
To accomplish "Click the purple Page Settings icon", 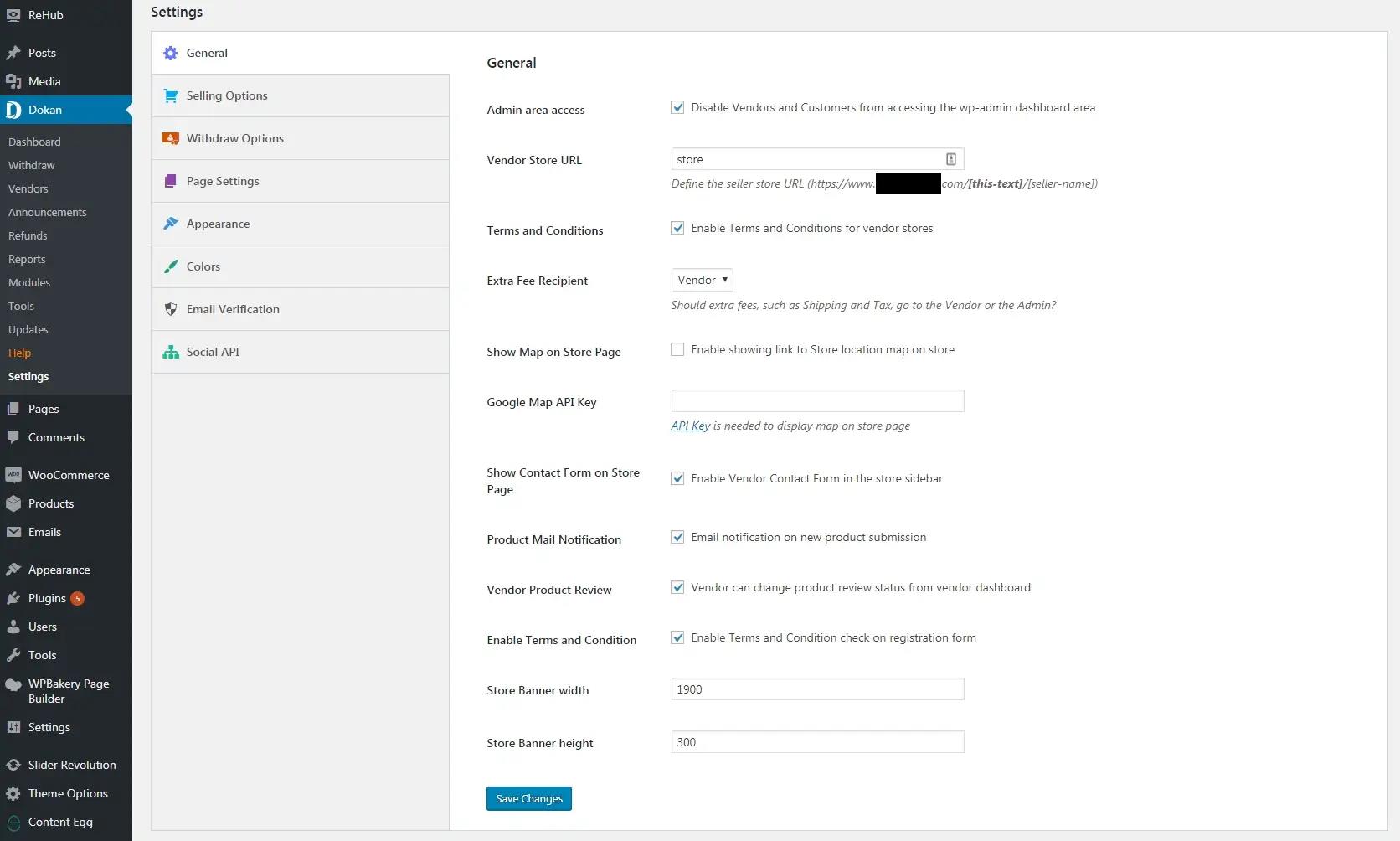I will point(171,181).
